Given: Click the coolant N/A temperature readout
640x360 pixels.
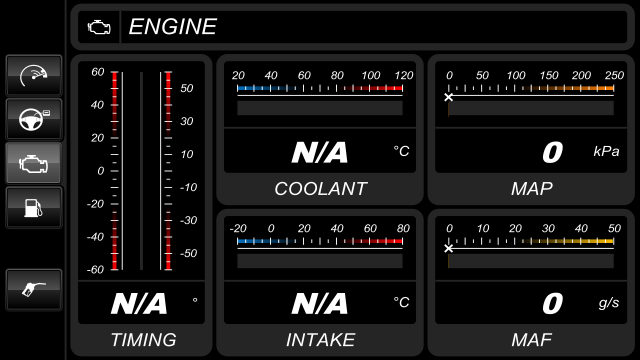Looking at the screenshot, I should point(320,151).
